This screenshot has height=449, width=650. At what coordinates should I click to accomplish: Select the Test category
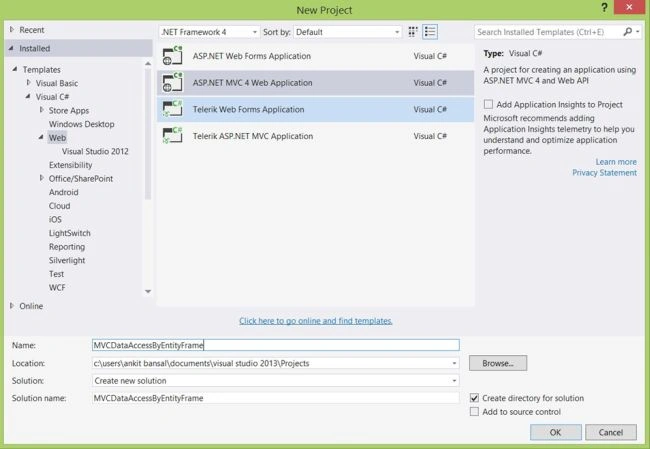56,274
